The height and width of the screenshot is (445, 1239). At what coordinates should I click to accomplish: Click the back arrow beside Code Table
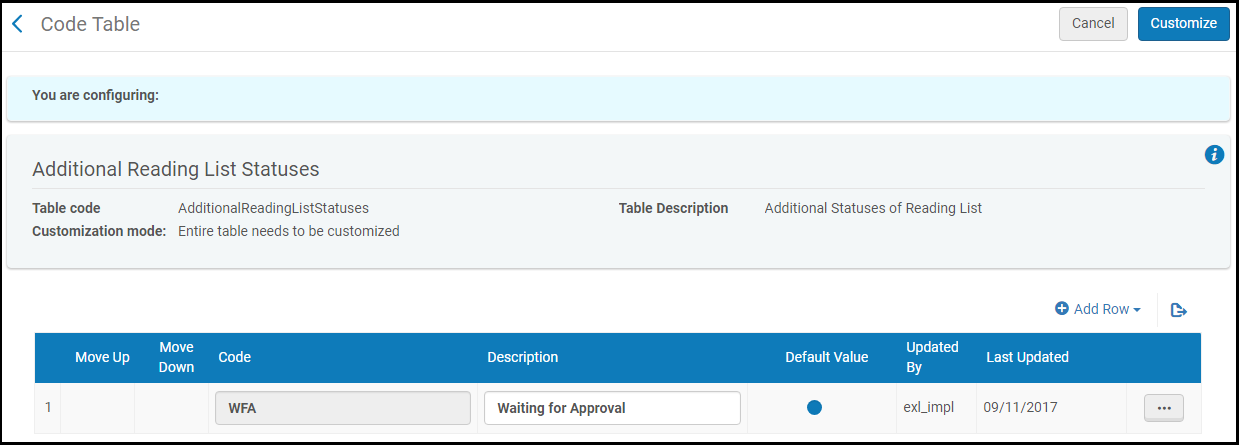point(17,24)
